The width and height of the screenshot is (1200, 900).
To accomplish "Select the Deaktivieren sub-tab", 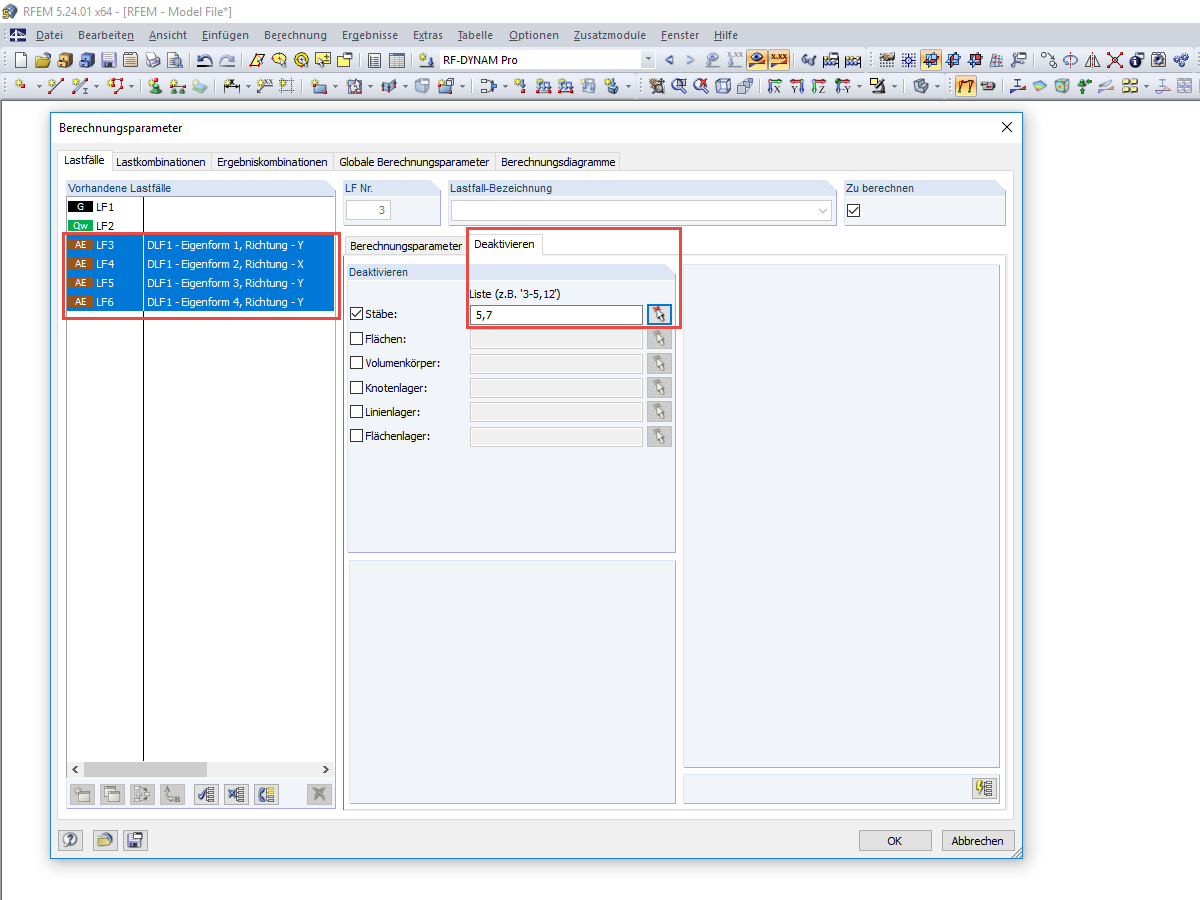I will 504,244.
